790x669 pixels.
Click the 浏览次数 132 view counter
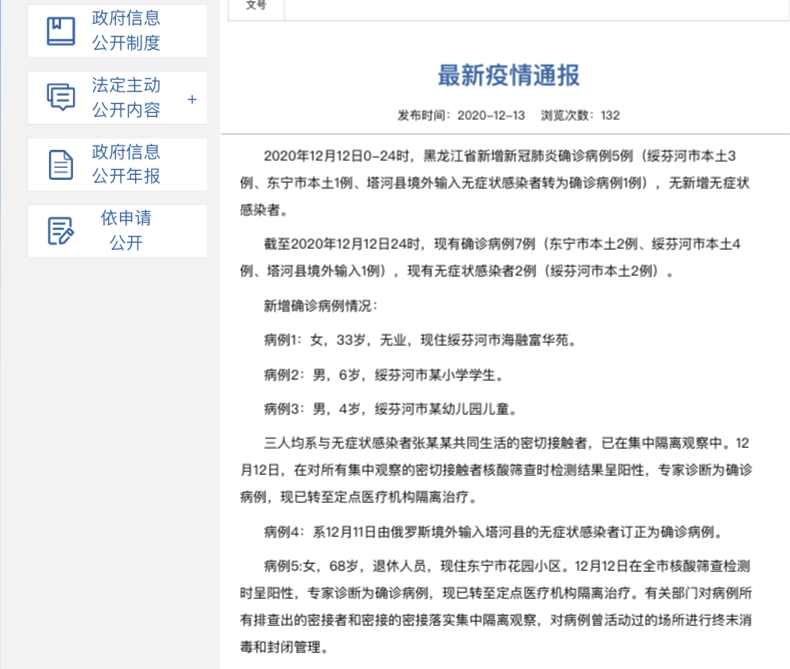pyautogui.click(x=580, y=115)
